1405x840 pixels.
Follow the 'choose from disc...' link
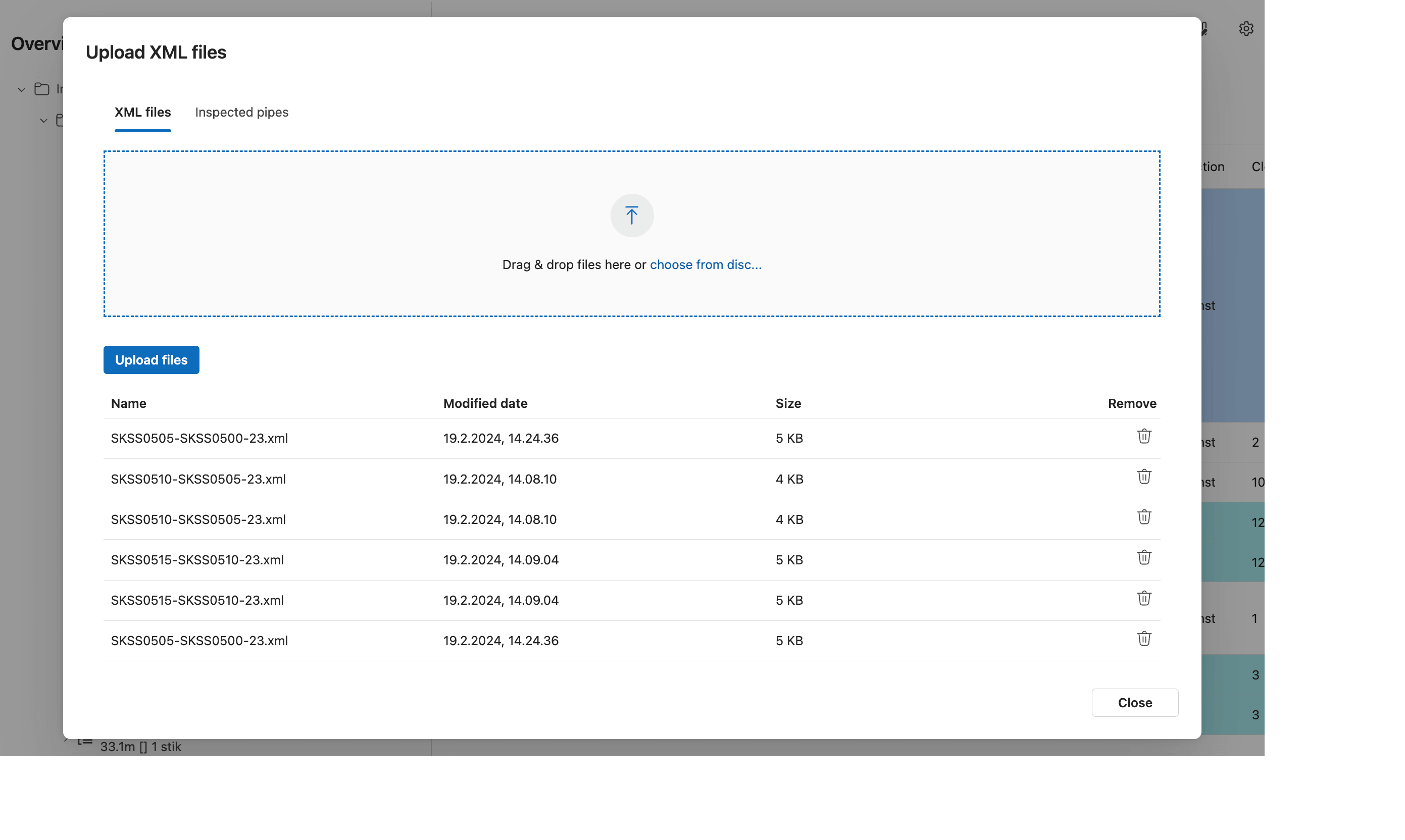coord(706,265)
